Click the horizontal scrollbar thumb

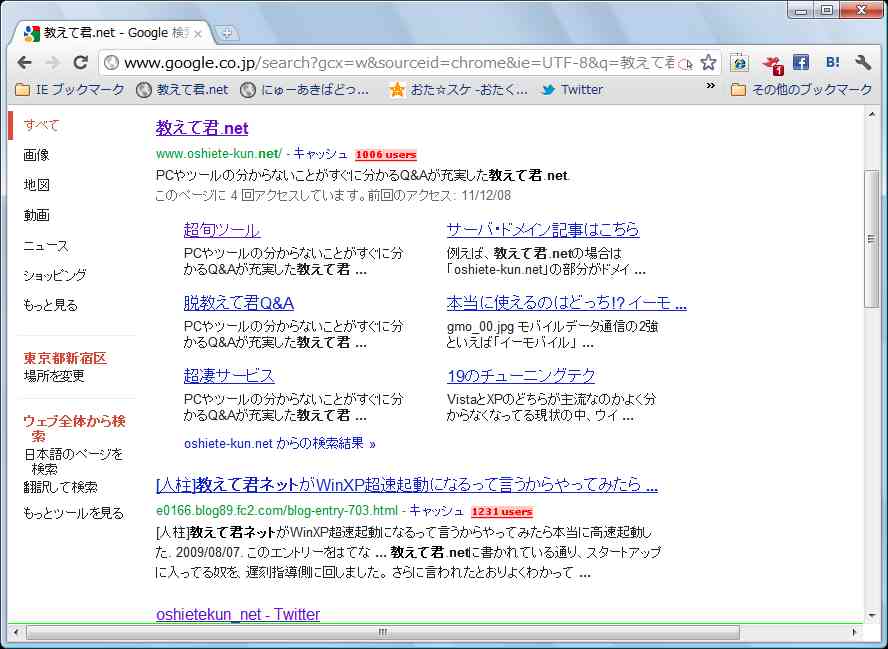pos(383,632)
